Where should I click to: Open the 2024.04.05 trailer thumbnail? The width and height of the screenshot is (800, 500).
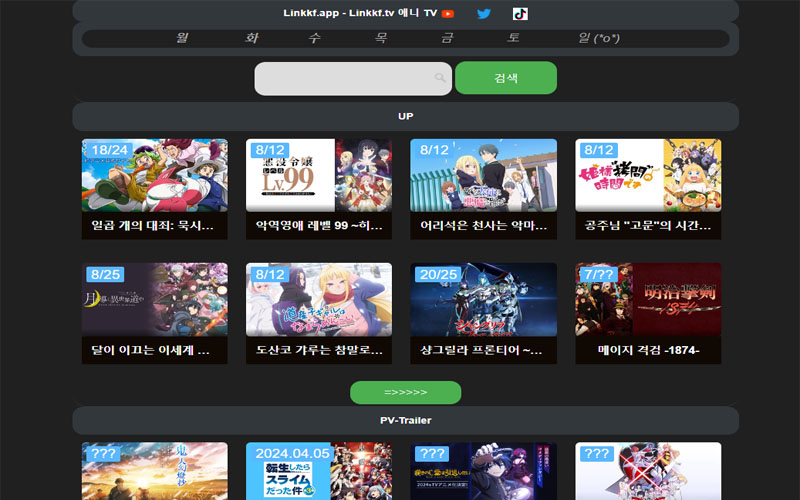tap(319, 471)
